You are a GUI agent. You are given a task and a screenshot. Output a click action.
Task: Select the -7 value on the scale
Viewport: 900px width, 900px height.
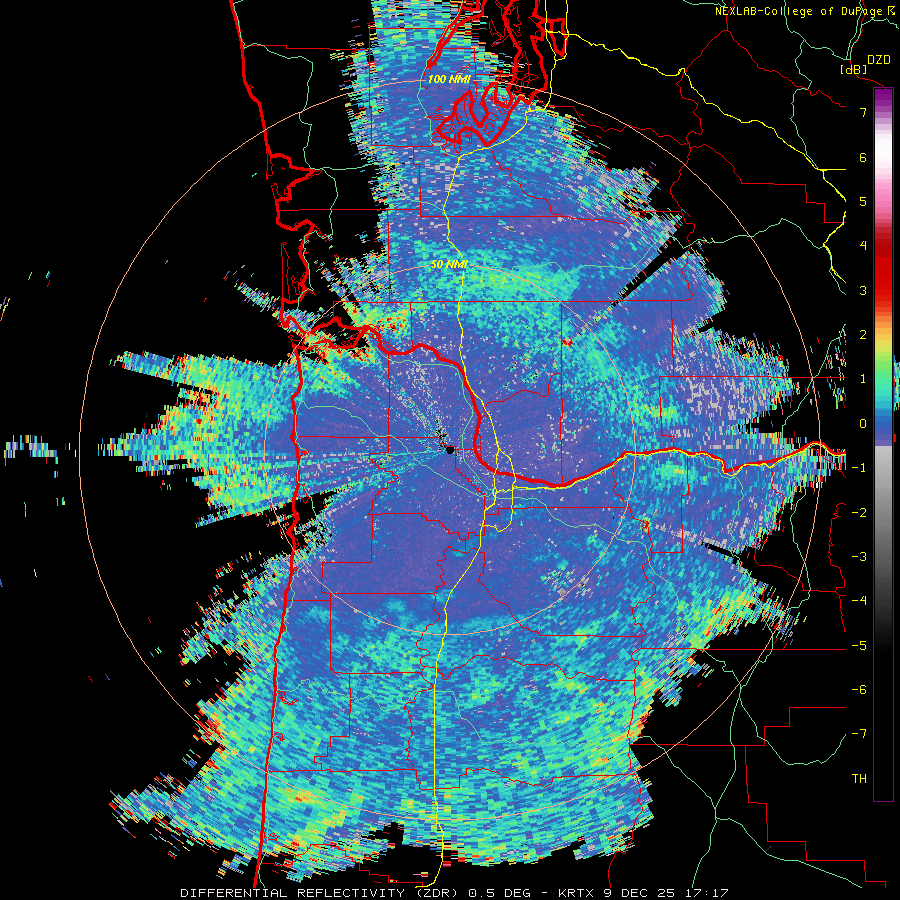tap(859, 734)
